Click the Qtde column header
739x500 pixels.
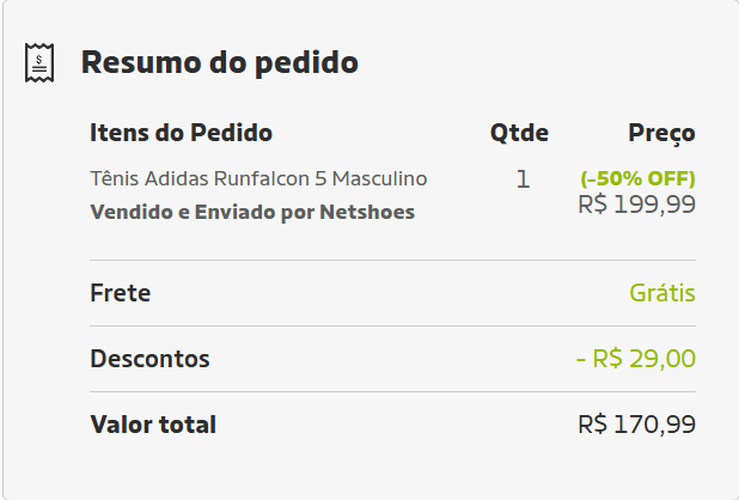point(519,133)
